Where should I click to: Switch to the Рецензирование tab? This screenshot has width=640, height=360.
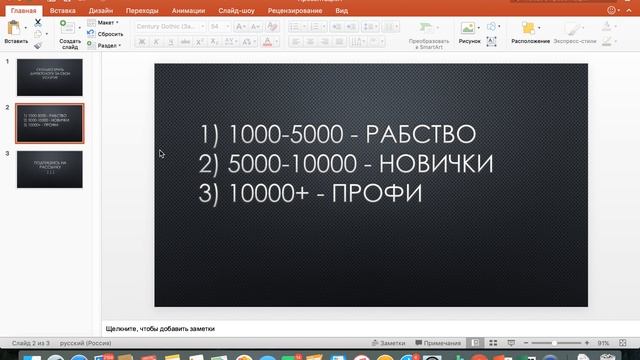295,11
